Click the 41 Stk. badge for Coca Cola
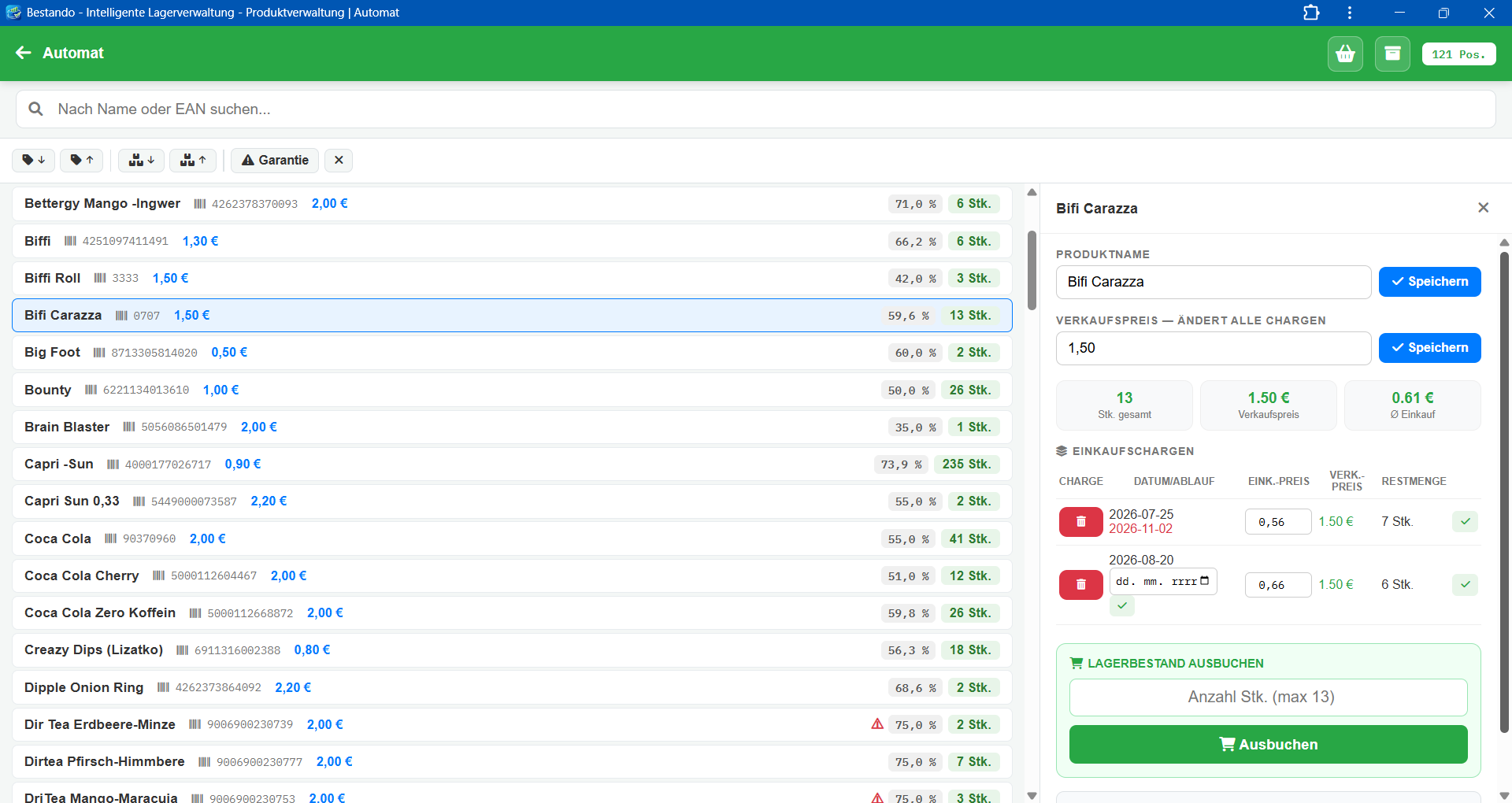 [970, 538]
